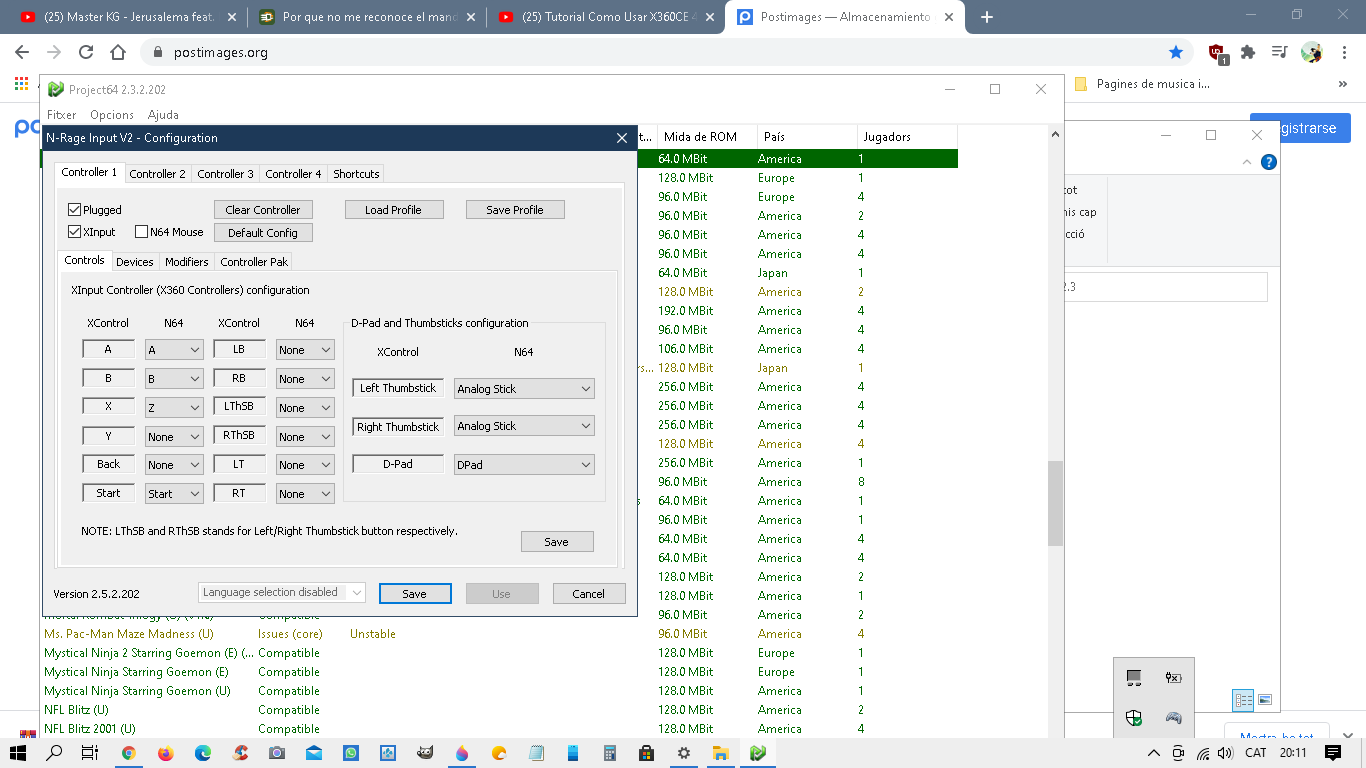The image size is (1366, 768).
Task: Open Settings gear on the taskbar
Action: click(683, 753)
